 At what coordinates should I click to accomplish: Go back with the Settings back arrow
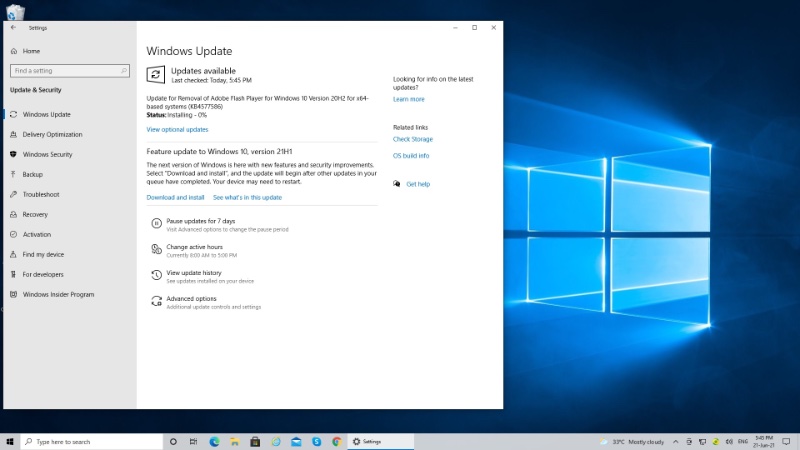(x=13, y=28)
